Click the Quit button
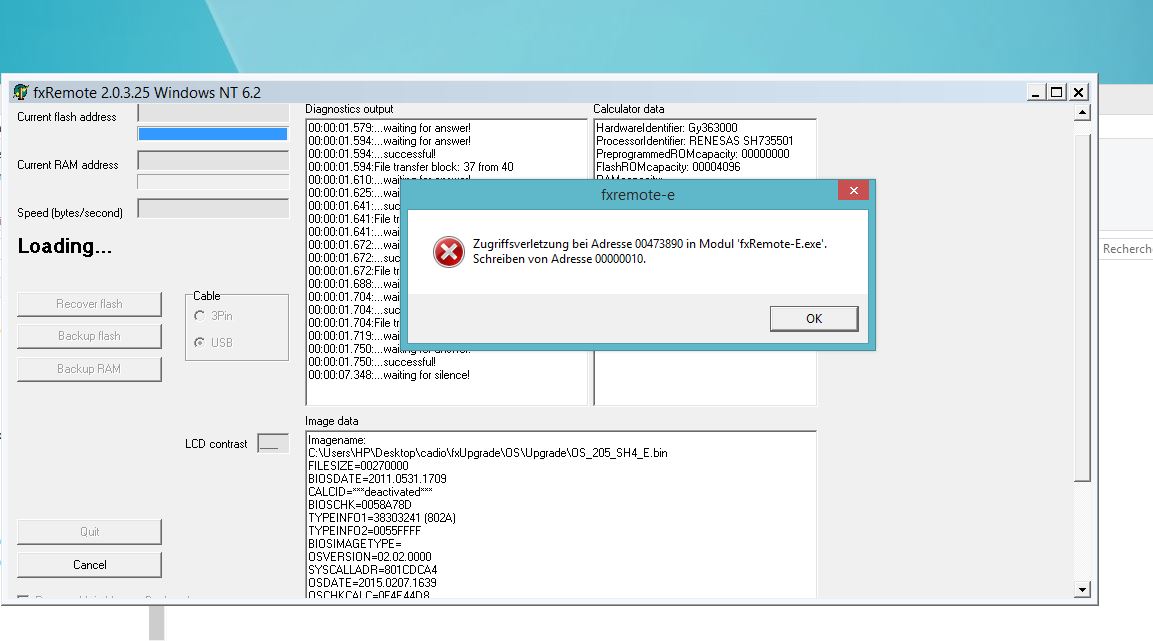The height and width of the screenshot is (641, 1153). (89, 531)
